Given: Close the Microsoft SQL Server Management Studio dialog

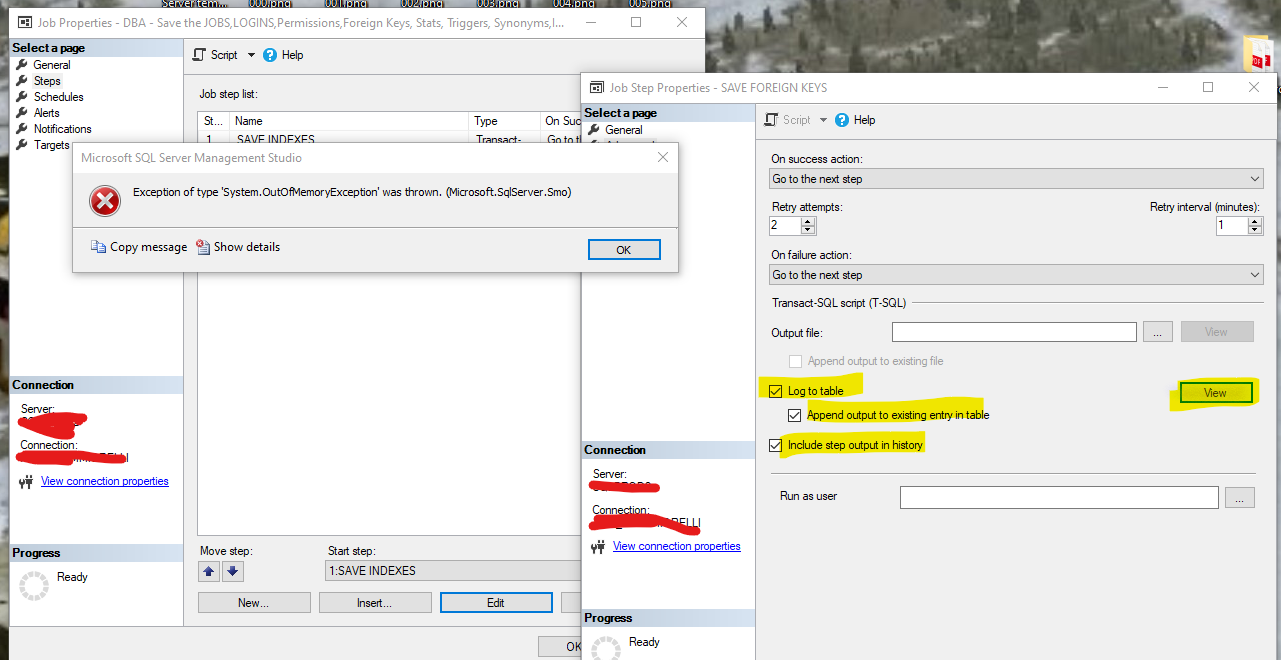Looking at the screenshot, I should tap(663, 157).
